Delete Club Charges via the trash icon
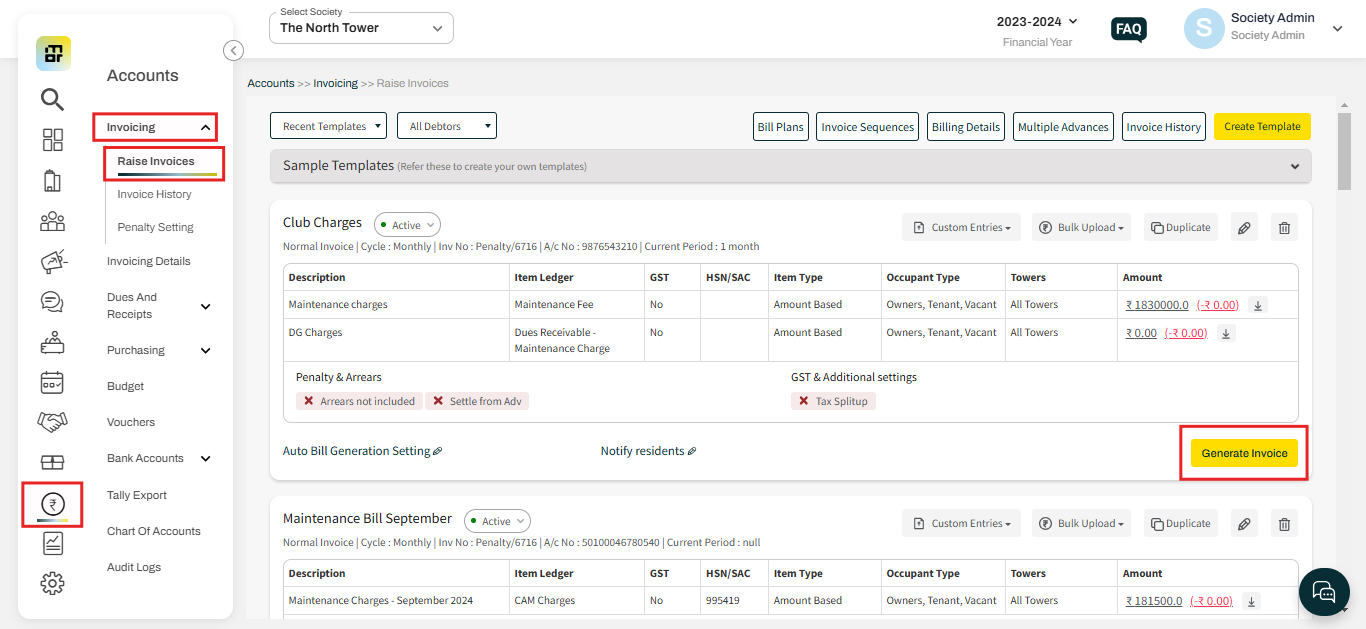1366x629 pixels. [1284, 227]
